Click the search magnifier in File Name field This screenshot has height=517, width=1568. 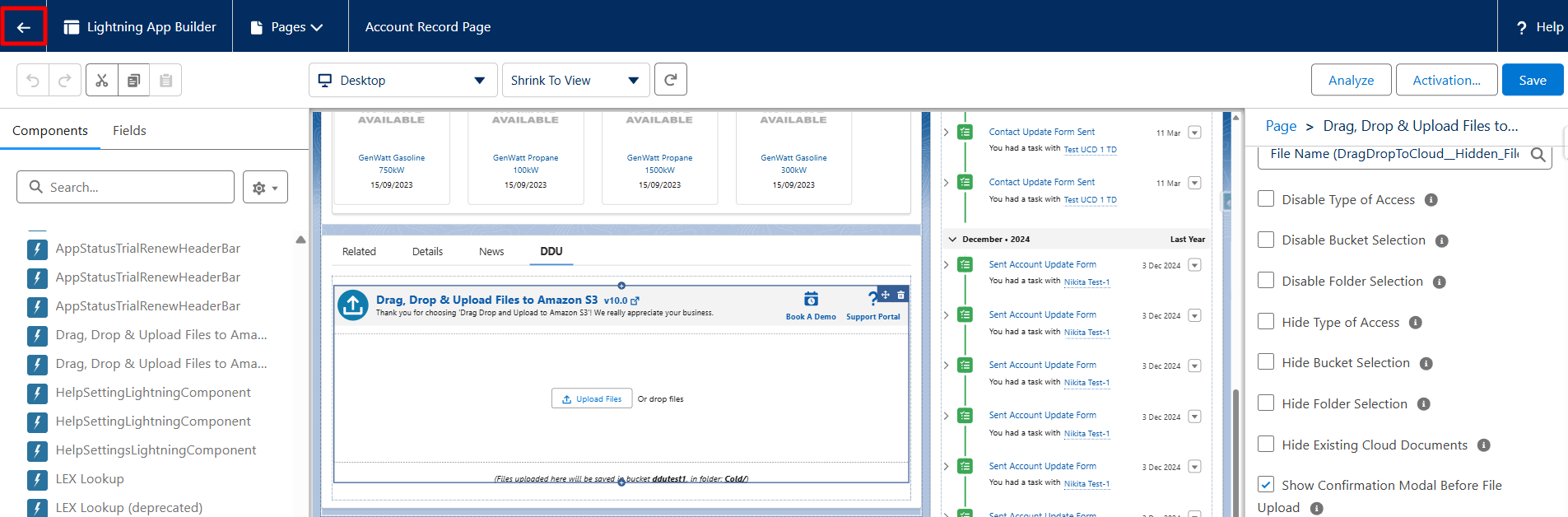(1538, 154)
